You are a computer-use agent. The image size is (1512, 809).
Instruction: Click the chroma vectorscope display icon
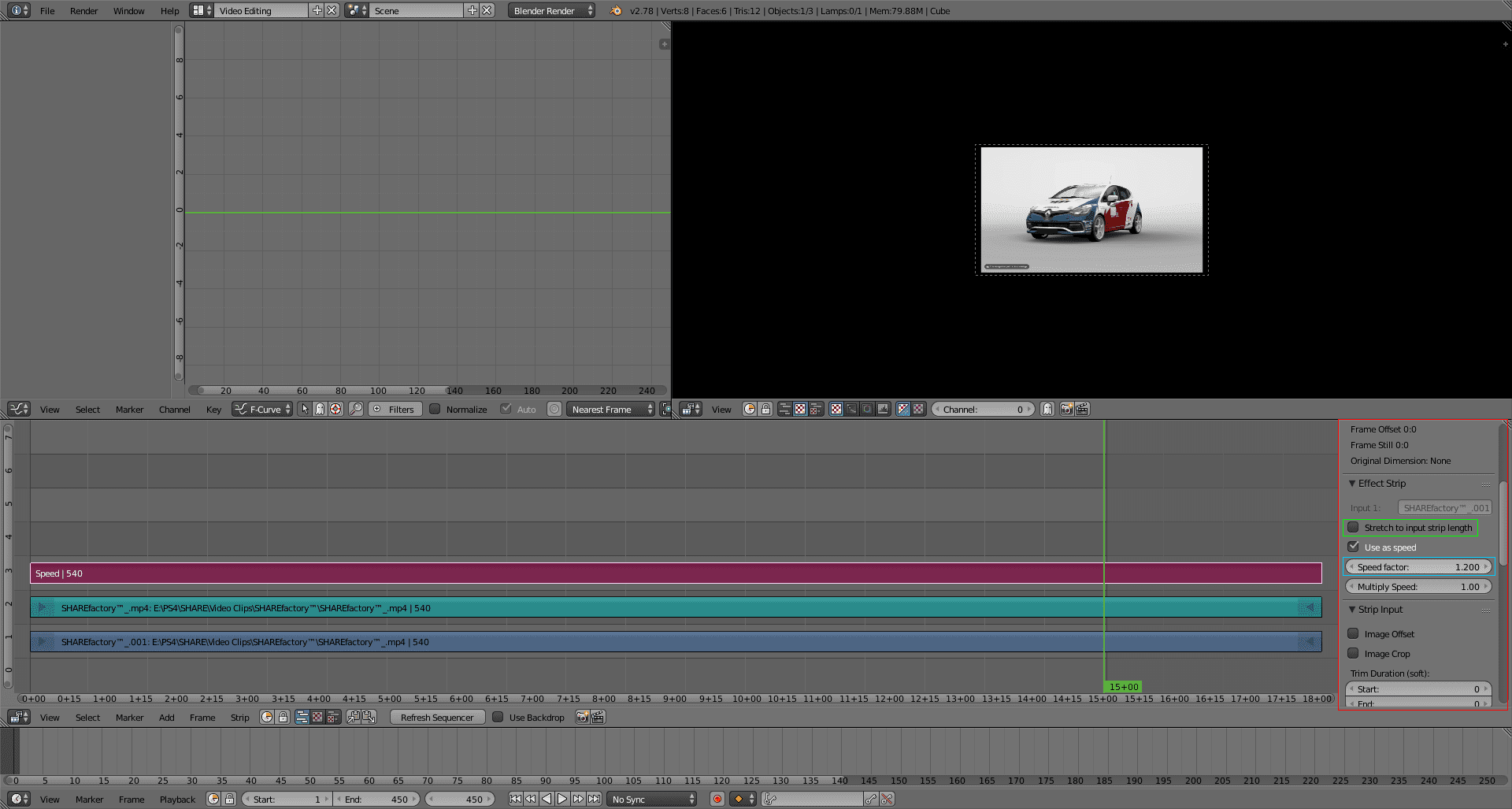[x=867, y=409]
